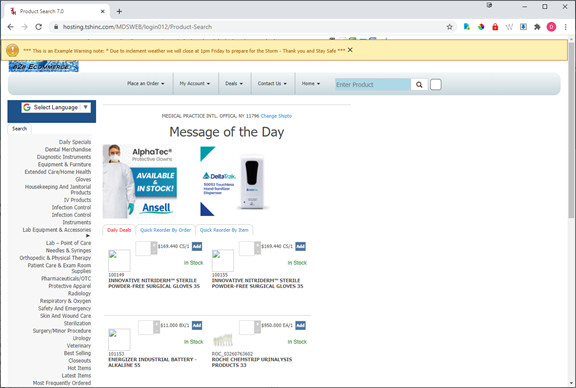Click quantity box for Energizer battery
The image size is (576, 388).
click(x=146, y=327)
